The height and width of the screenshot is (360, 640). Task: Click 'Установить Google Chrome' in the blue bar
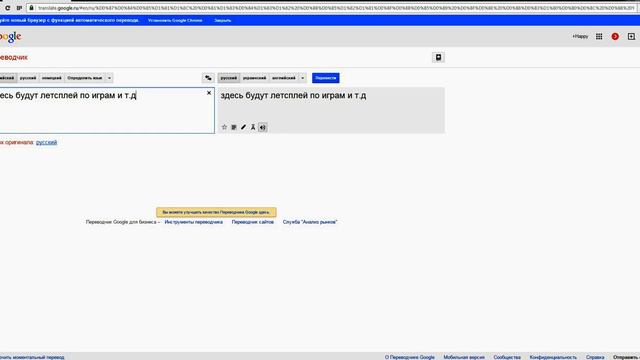(x=175, y=20)
